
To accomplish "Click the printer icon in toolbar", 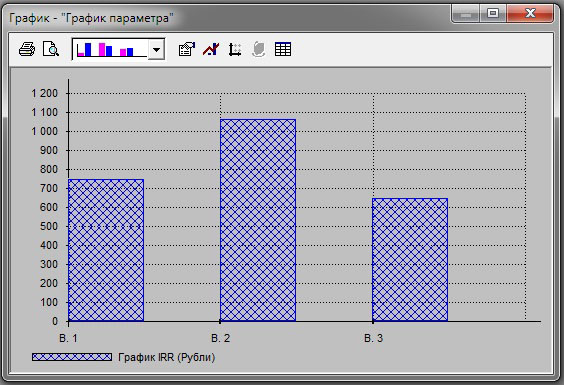I will tap(27, 49).
